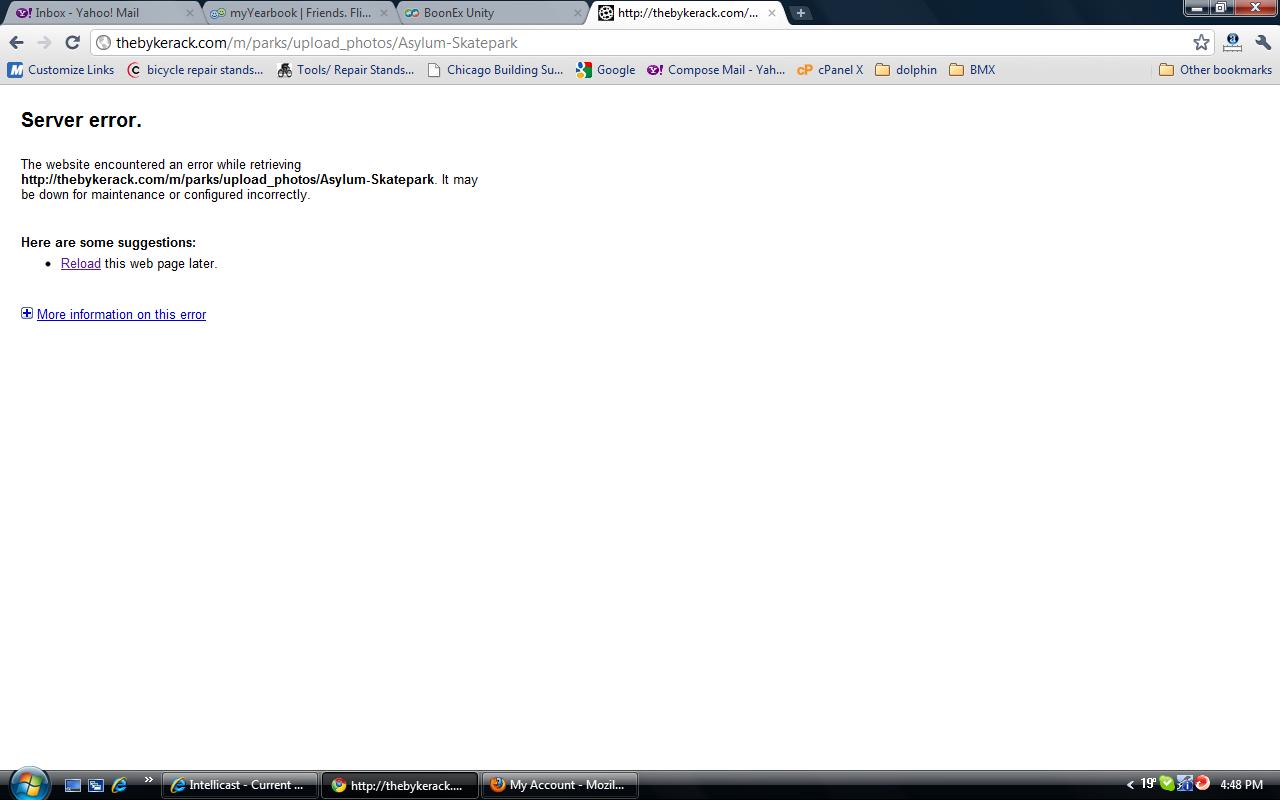1280x800 pixels.
Task: Switch to the My Account Mozilla taskbar window
Action: pos(560,785)
